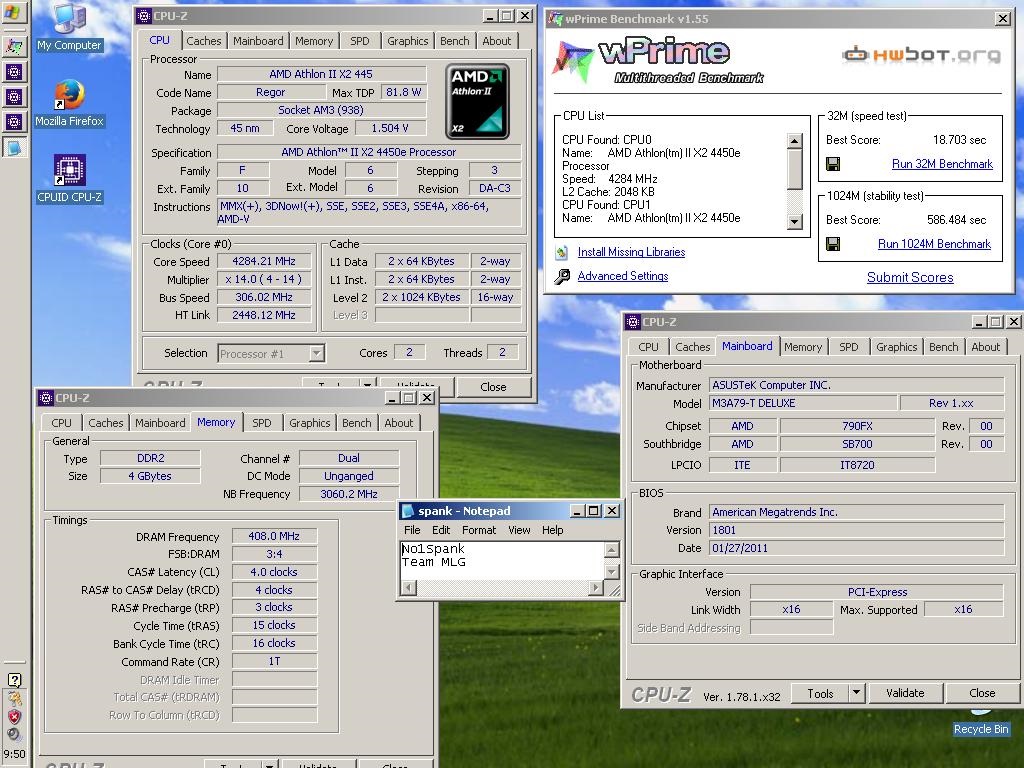Click the 1024M Best Score 586.484 sec
Screen dimensions: 1024x768
point(956,220)
